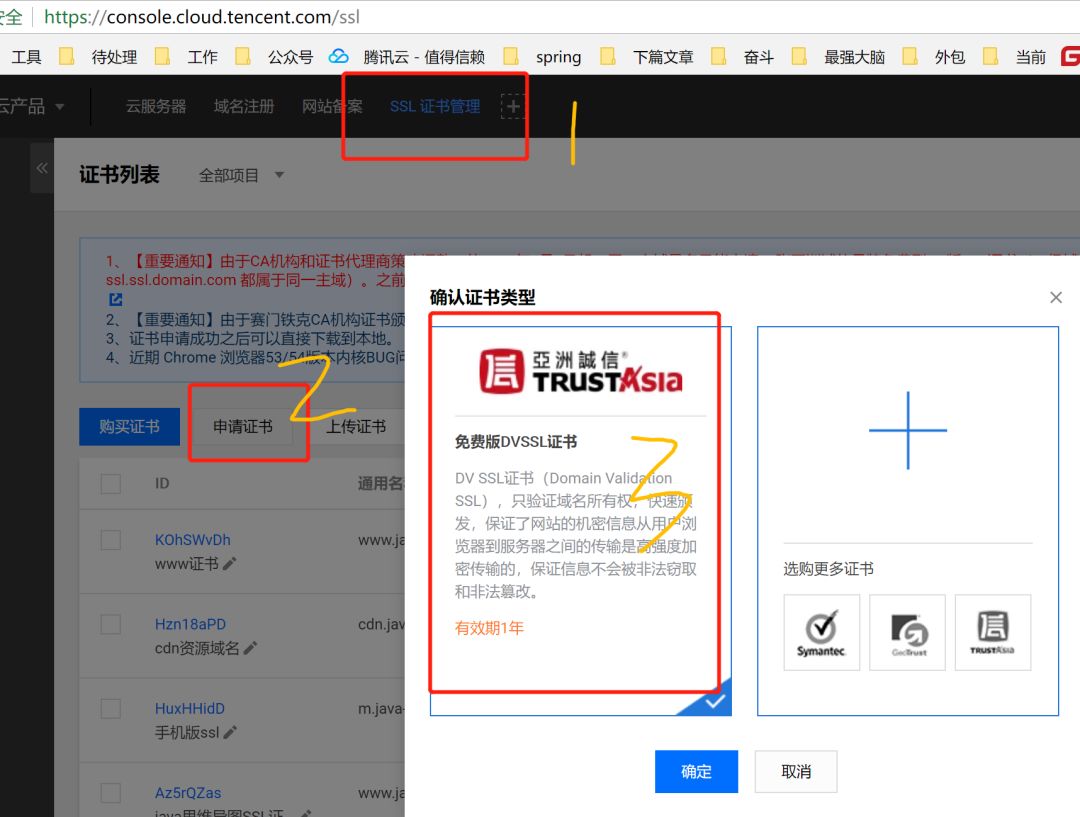The width and height of the screenshot is (1080, 817).
Task: Open the 最强大脑 bookmark folder
Action: pyautogui.click(x=838, y=56)
